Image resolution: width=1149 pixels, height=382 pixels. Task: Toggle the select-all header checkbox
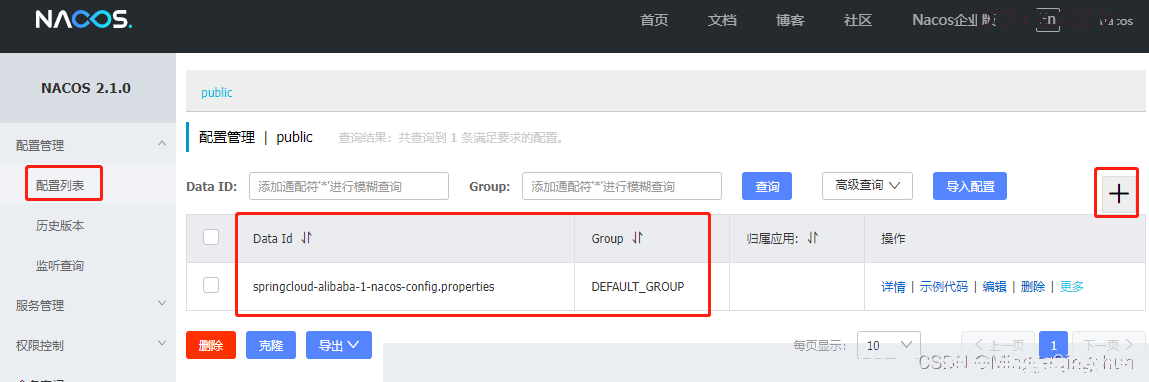(211, 237)
